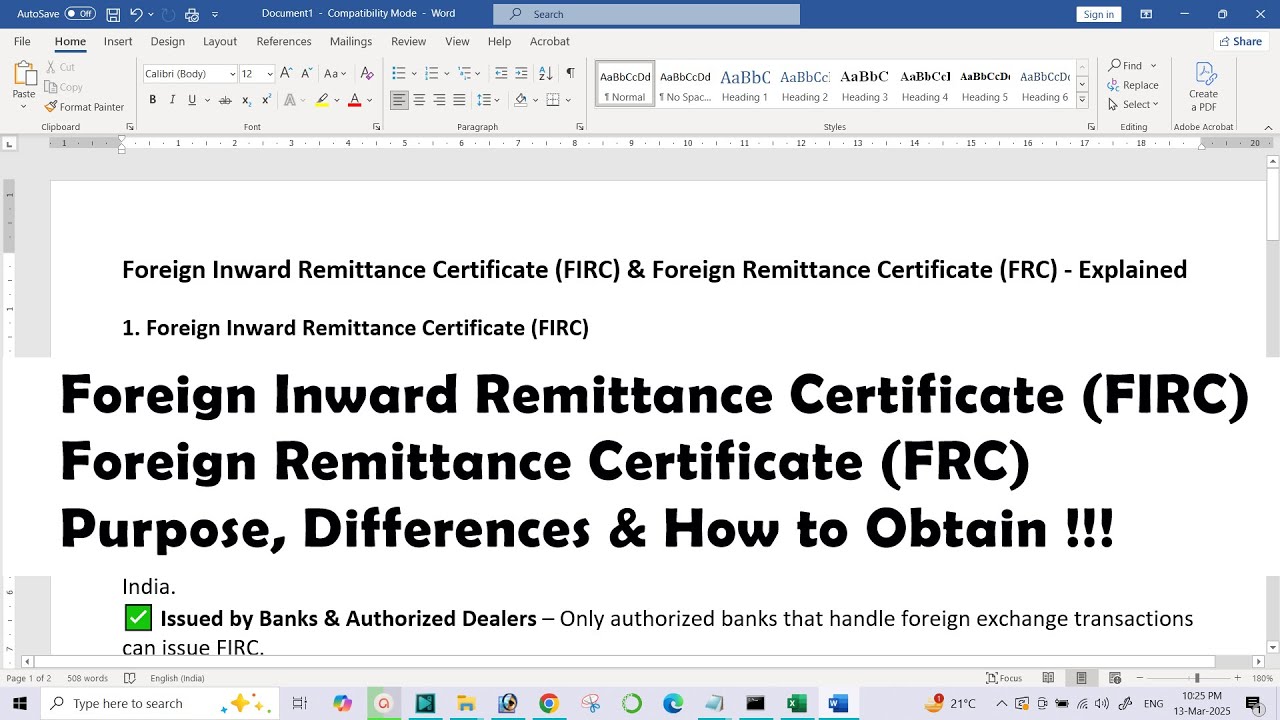This screenshot has height=720, width=1280.
Task: Click the Paste clipboard icon
Action: point(24,73)
